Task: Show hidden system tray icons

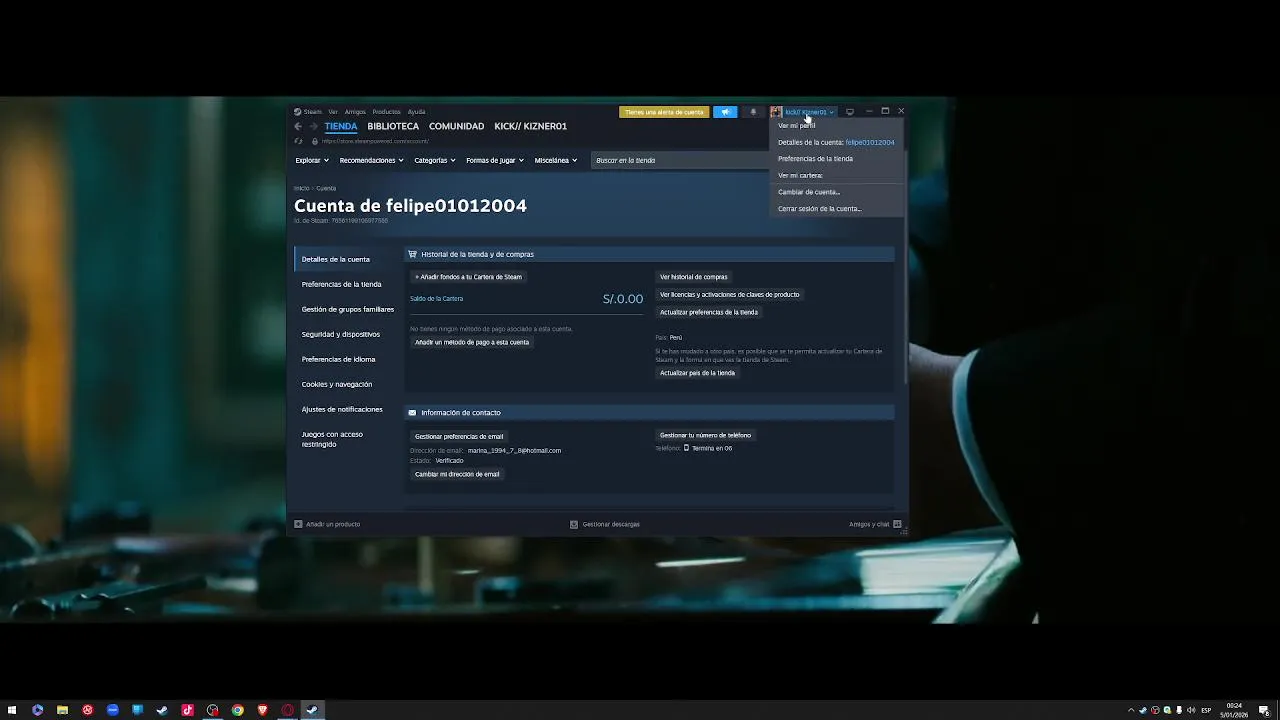Action: (1131, 710)
